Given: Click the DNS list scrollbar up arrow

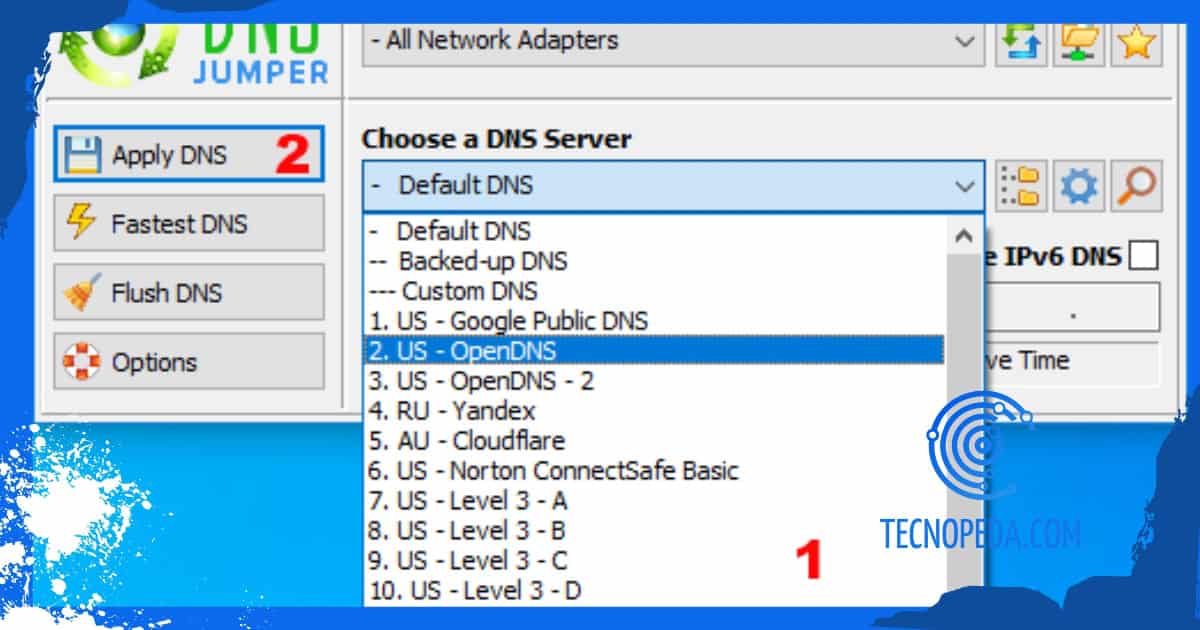Looking at the screenshot, I should pos(964,237).
